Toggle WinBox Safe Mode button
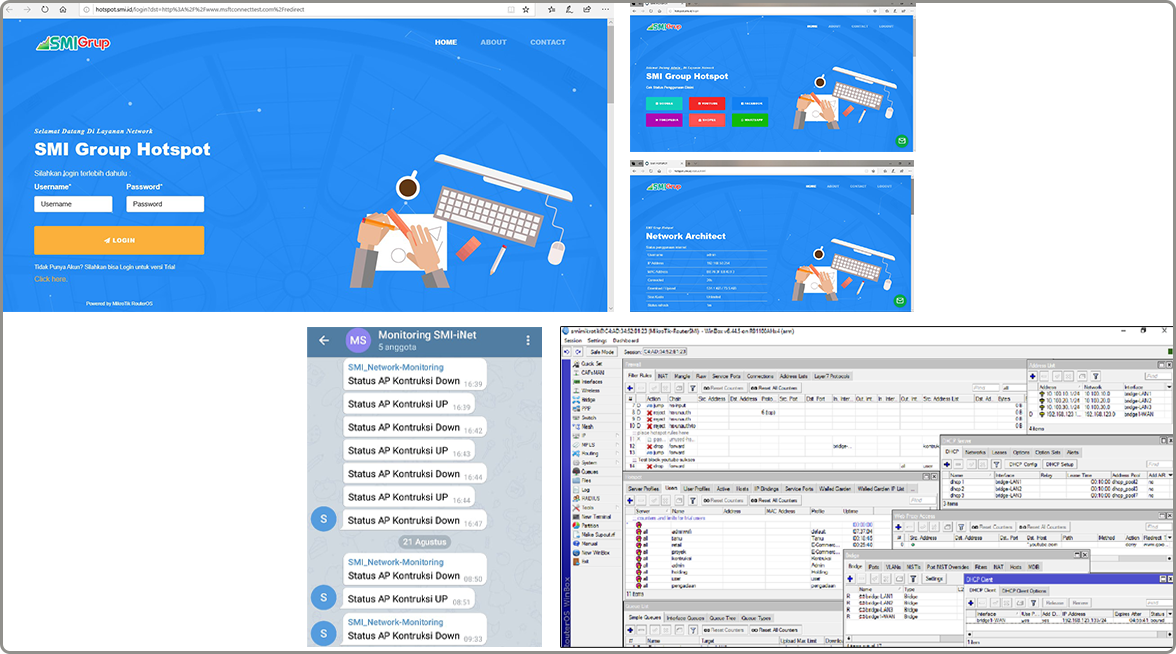 click(602, 352)
